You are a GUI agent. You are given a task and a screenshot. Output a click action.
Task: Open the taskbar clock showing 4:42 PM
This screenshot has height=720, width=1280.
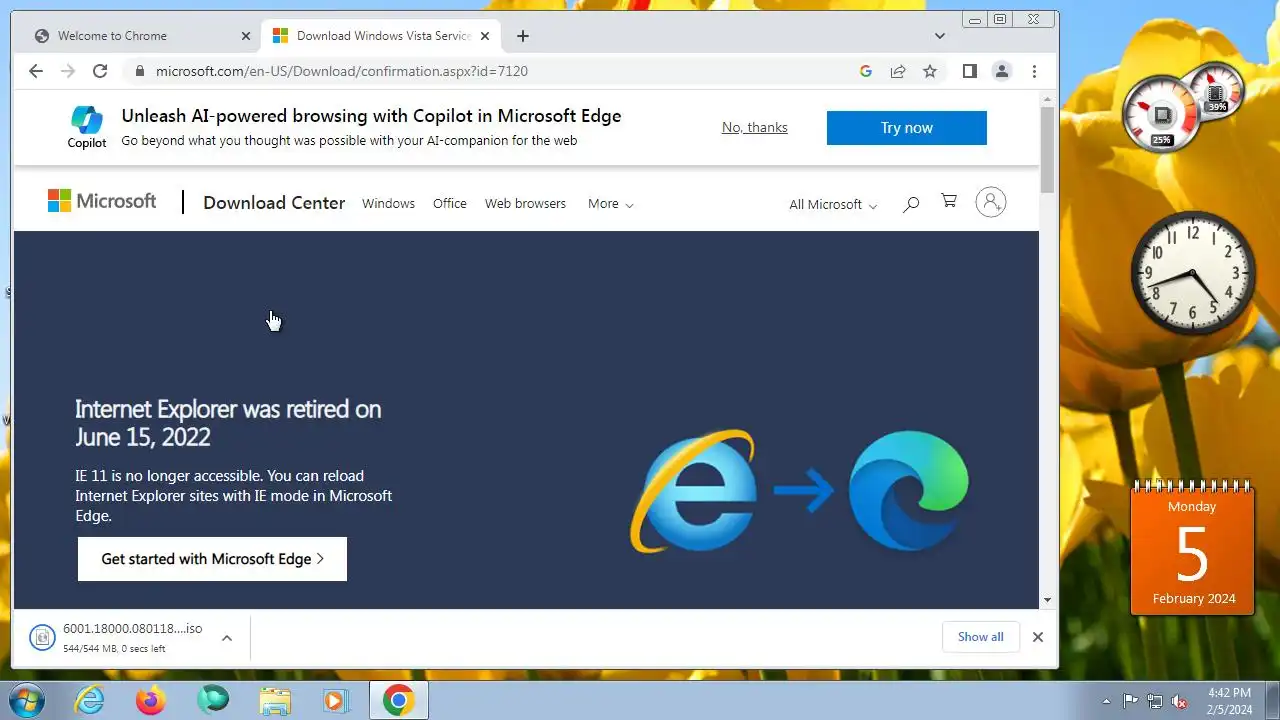1229,700
